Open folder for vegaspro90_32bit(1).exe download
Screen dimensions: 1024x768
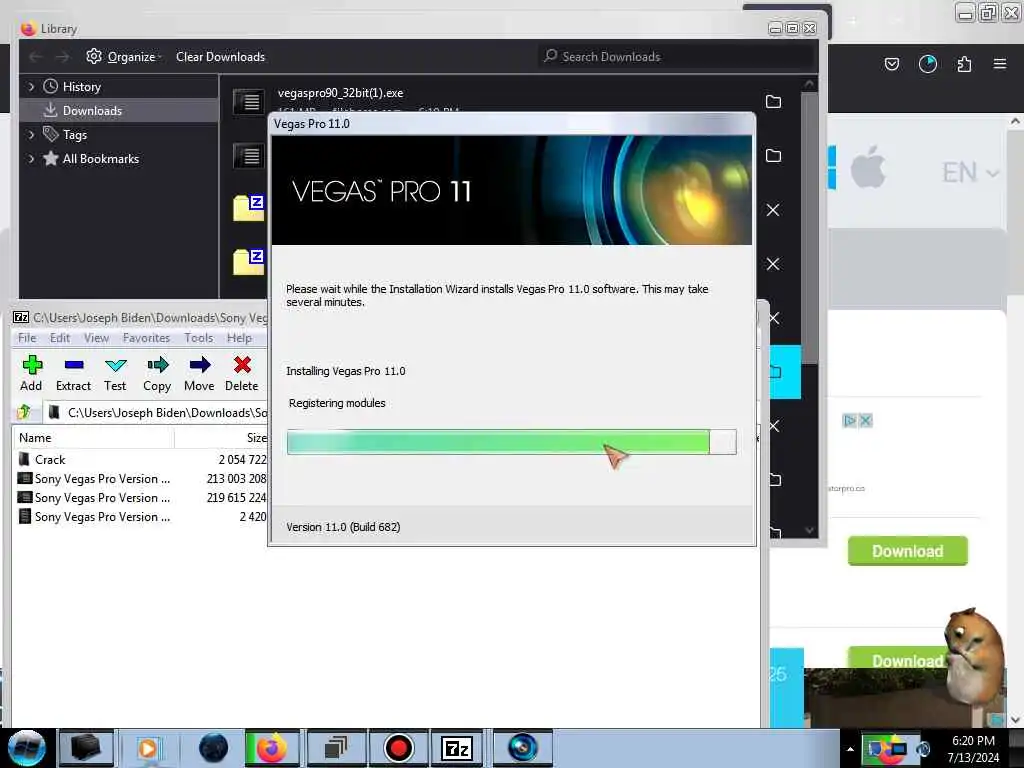point(773,102)
